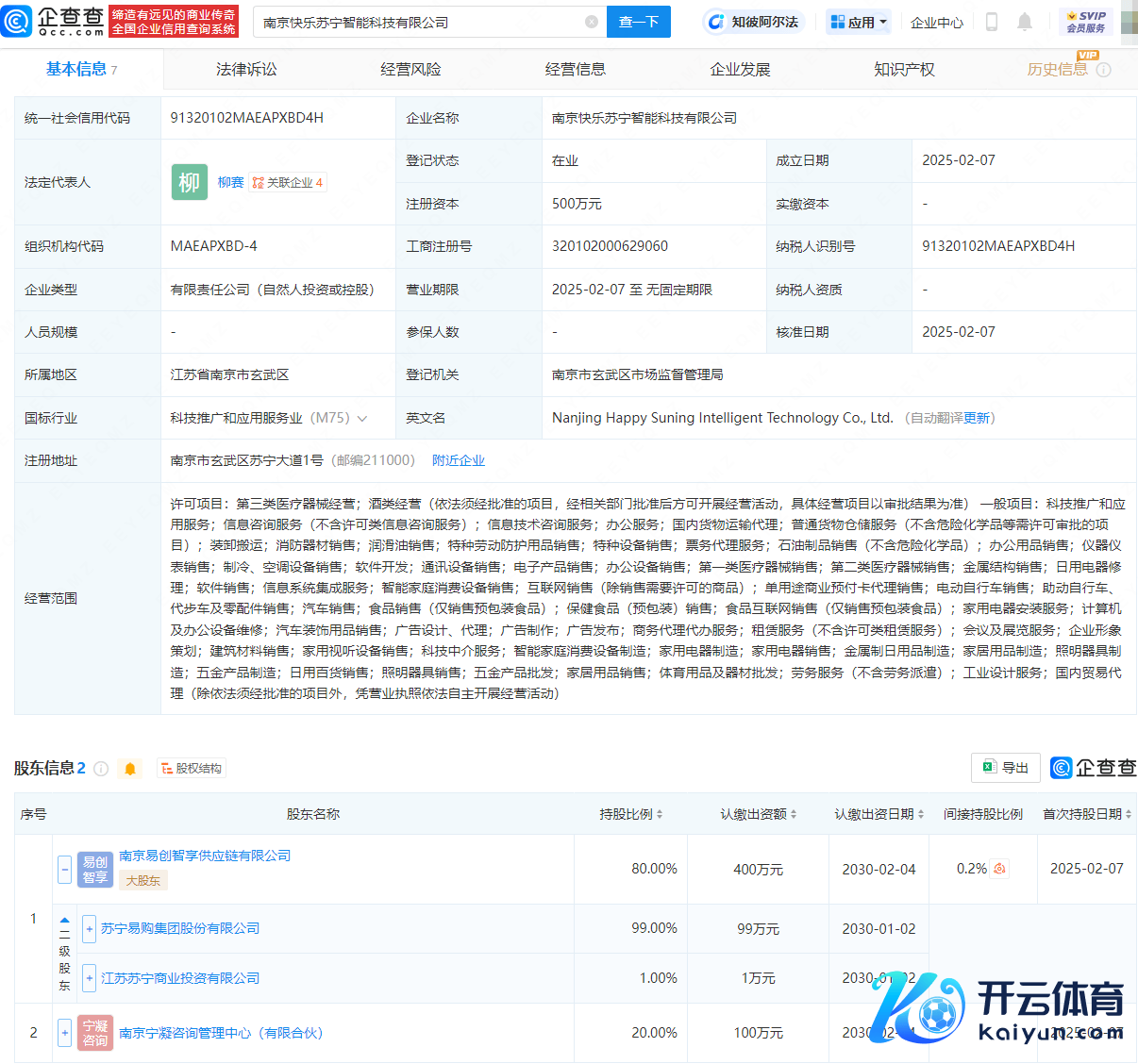Click the indirect holding 0.2% detail icon
Screen dimensions: 1138x1064
999,869
